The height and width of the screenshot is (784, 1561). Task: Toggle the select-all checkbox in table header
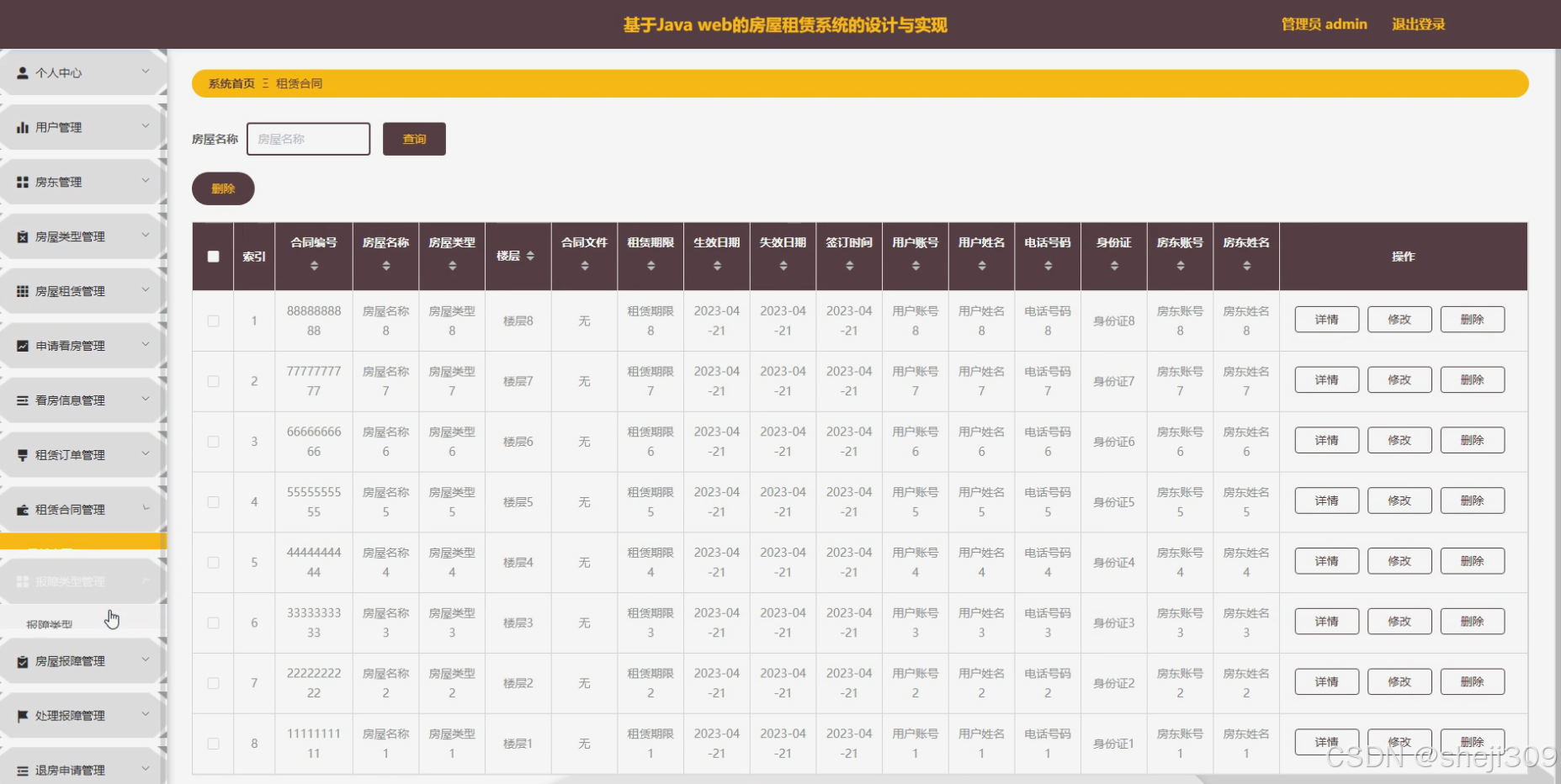pyautogui.click(x=213, y=256)
